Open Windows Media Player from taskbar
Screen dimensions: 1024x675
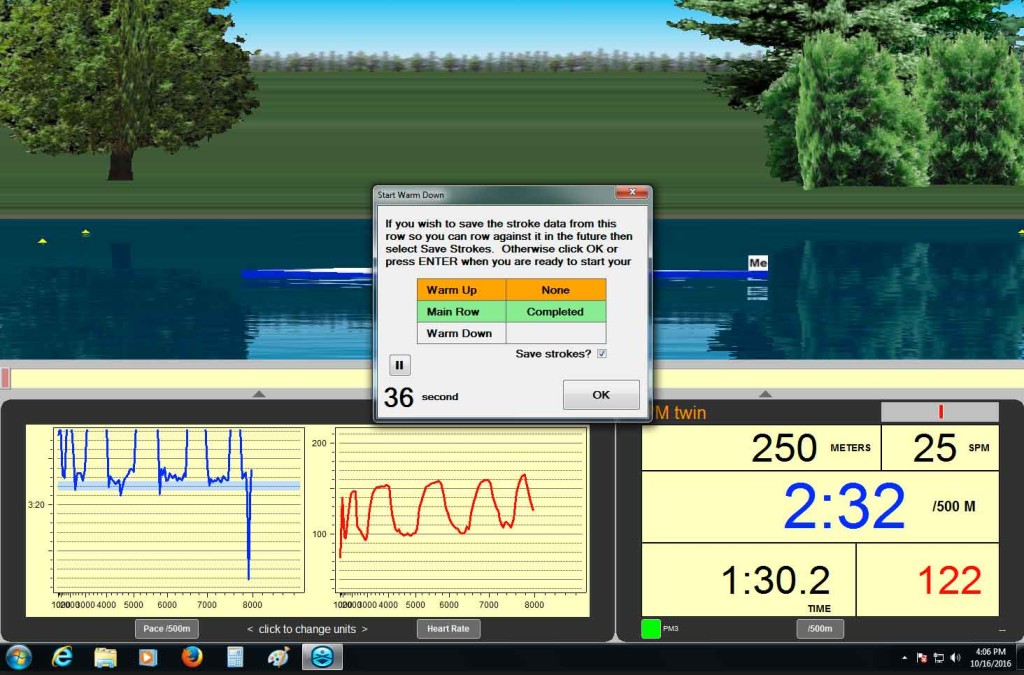pos(149,657)
